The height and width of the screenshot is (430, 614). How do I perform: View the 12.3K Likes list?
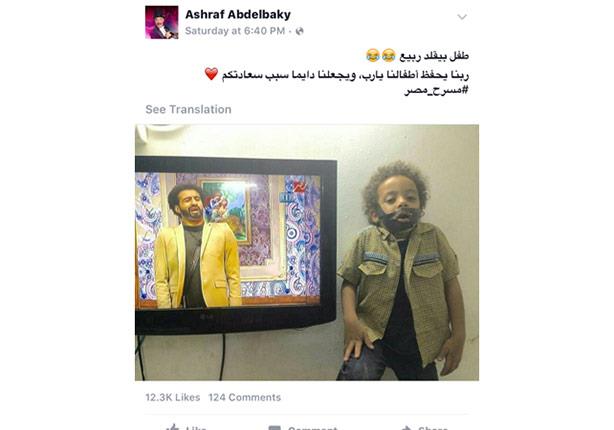(173, 397)
